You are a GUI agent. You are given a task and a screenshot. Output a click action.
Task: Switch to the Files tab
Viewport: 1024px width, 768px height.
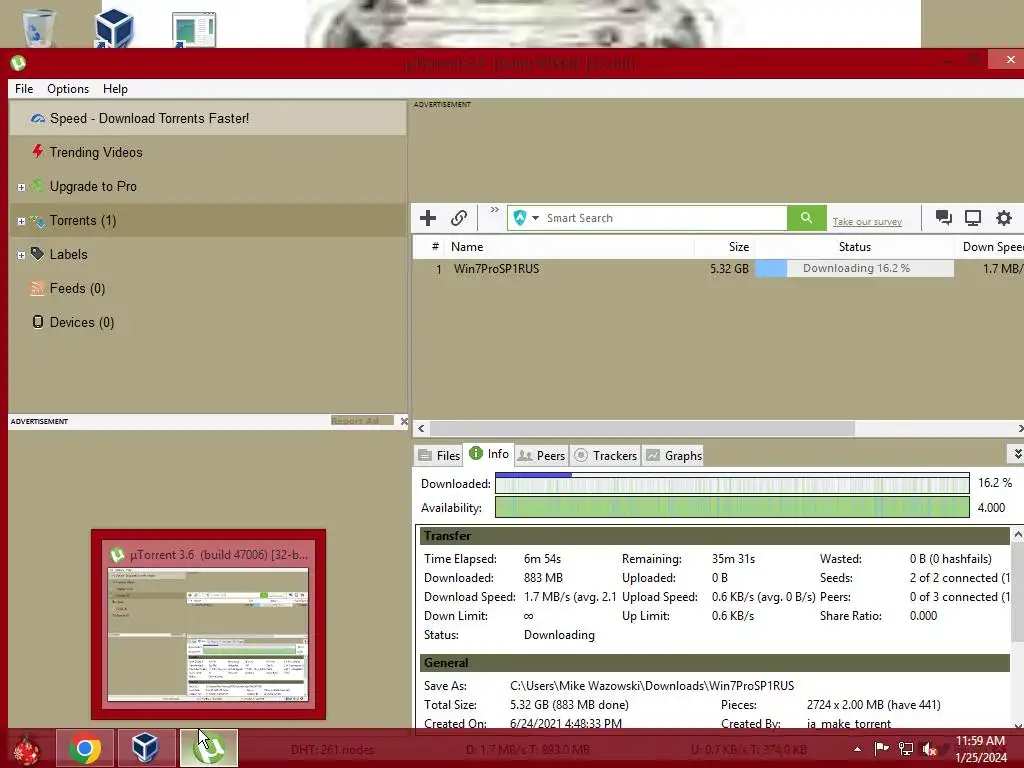click(x=439, y=455)
